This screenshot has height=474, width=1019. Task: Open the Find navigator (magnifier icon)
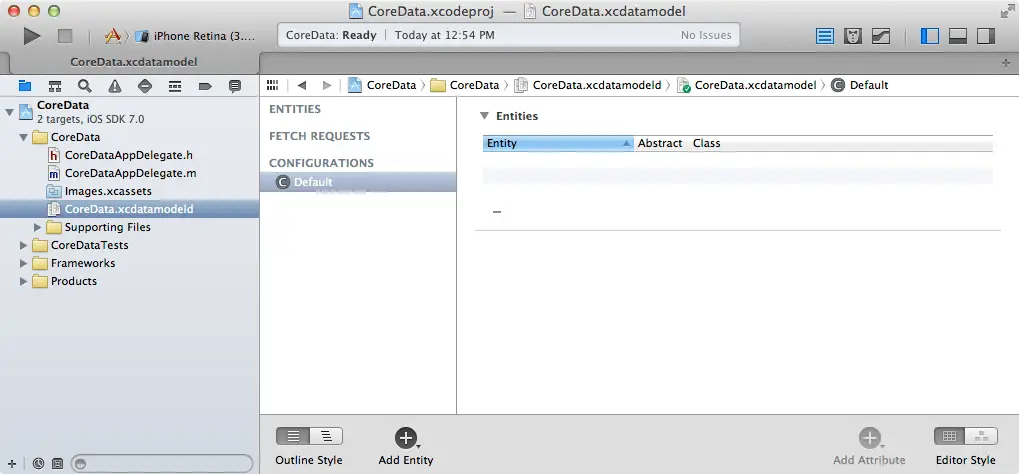[x=85, y=86]
